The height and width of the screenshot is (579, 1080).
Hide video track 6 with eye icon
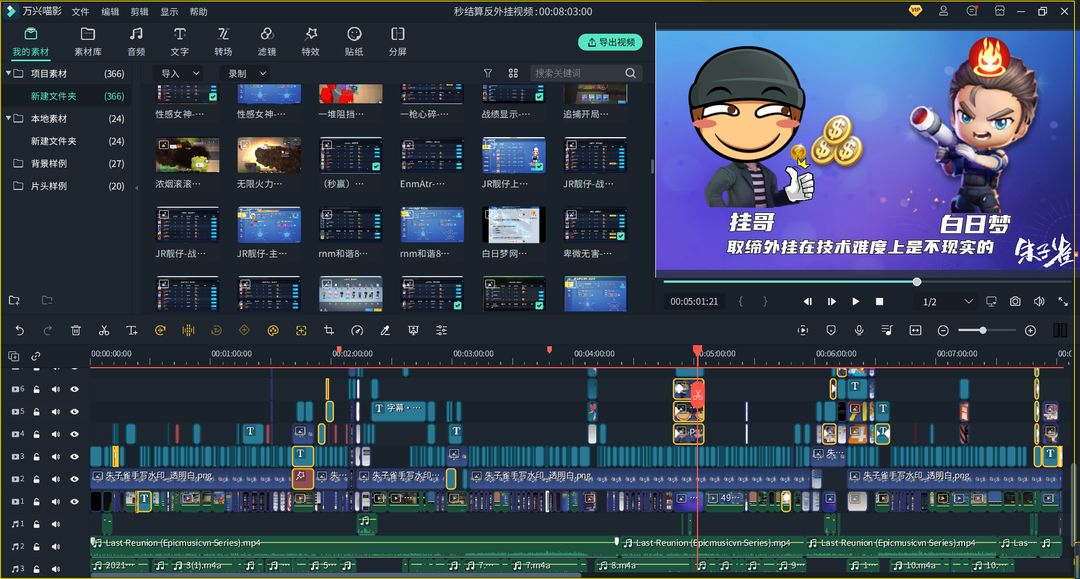click(74, 389)
